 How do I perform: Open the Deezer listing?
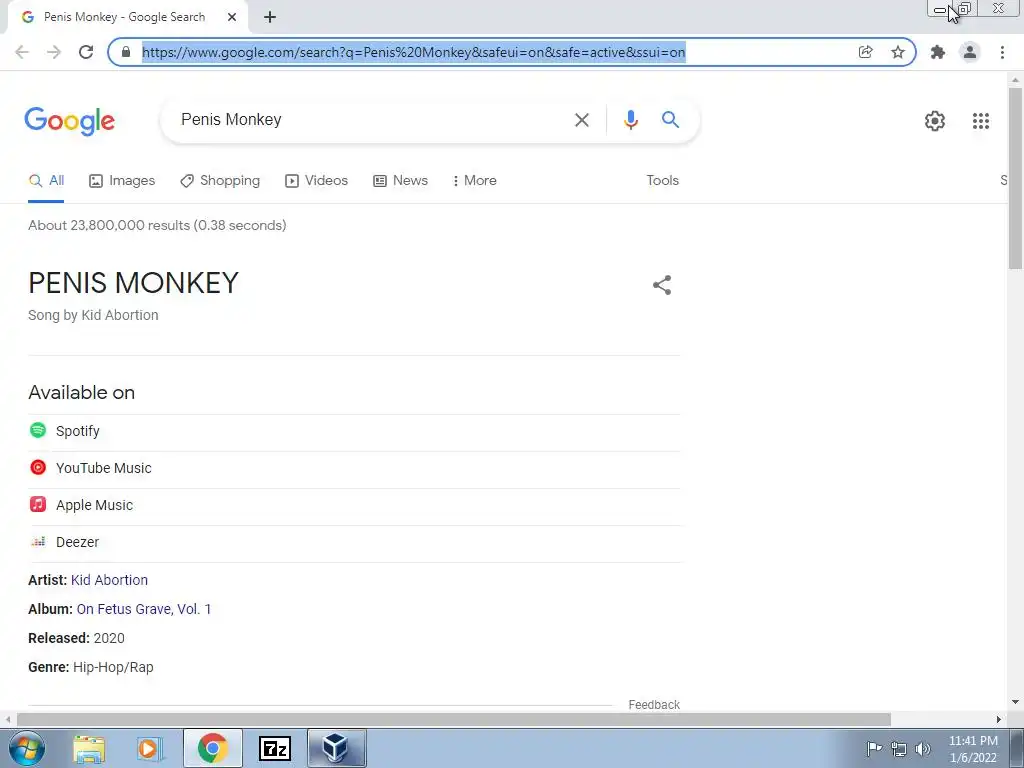click(354, 542)
